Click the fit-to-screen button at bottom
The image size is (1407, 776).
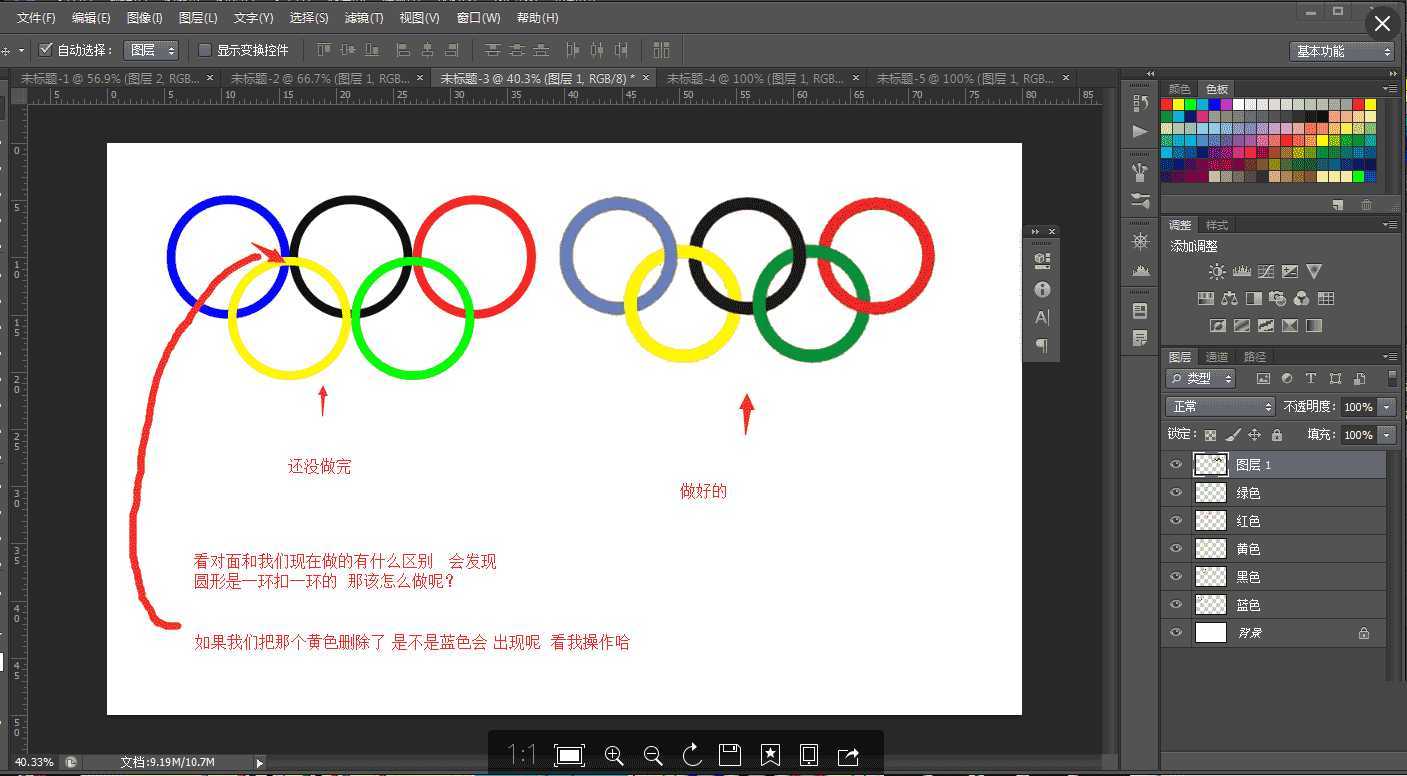569,756
